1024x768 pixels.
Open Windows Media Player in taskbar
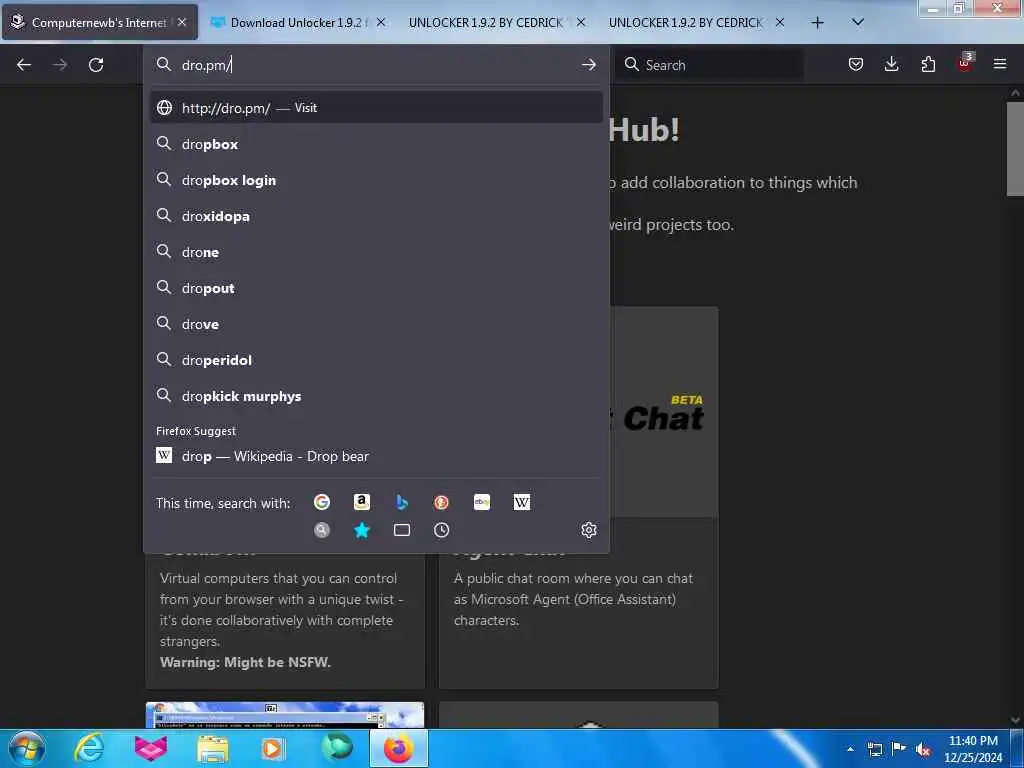click(x=274, y=748)
